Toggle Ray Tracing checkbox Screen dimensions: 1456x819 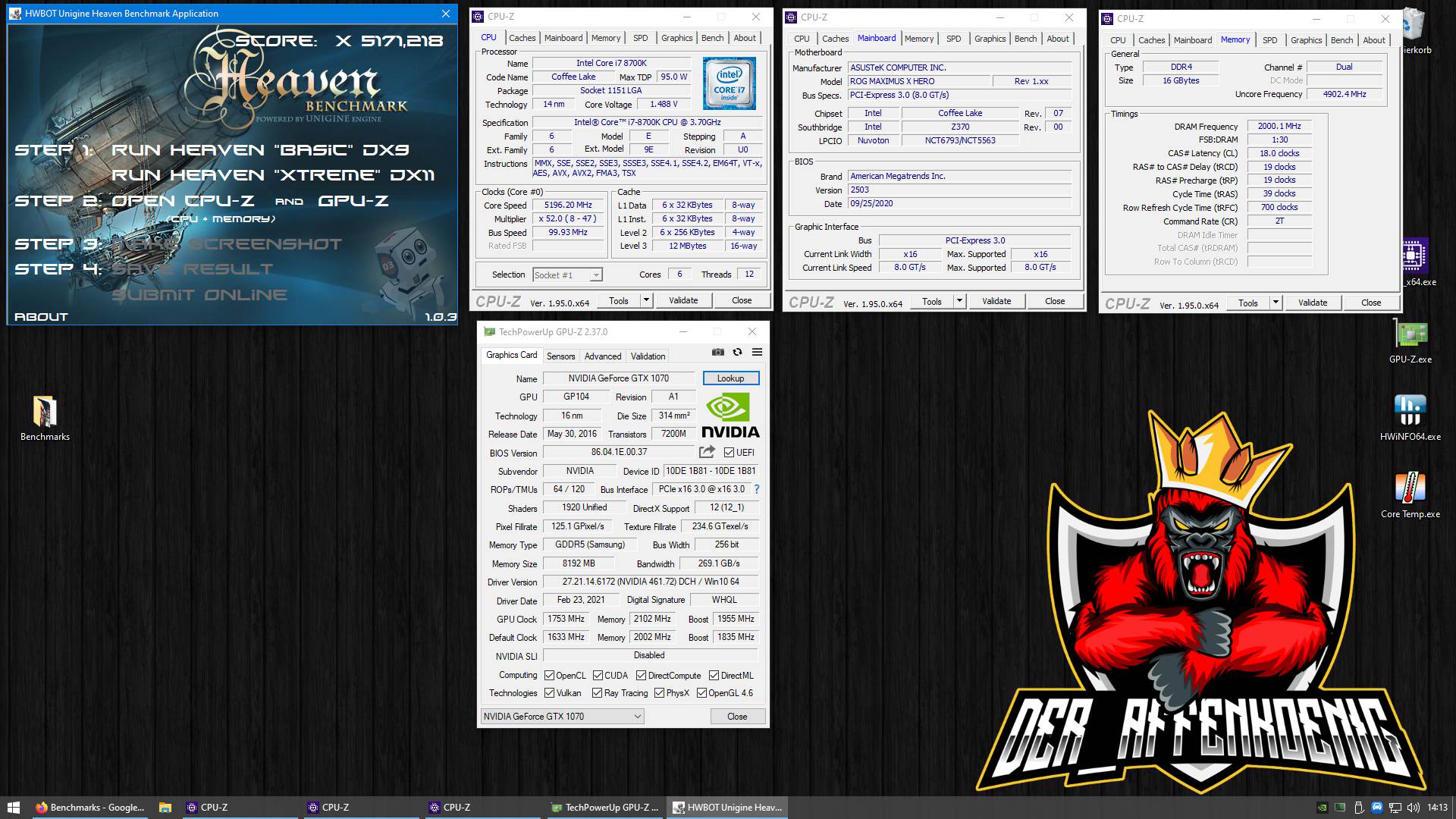click(x=597, y=693)
